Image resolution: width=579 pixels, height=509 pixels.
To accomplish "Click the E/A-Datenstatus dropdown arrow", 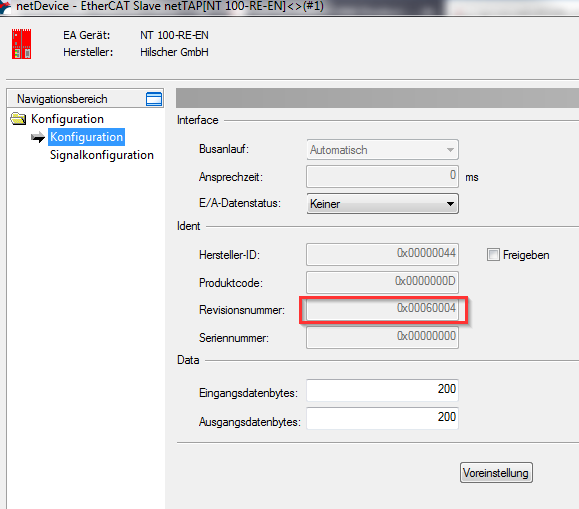I will (x=450, y=204).
